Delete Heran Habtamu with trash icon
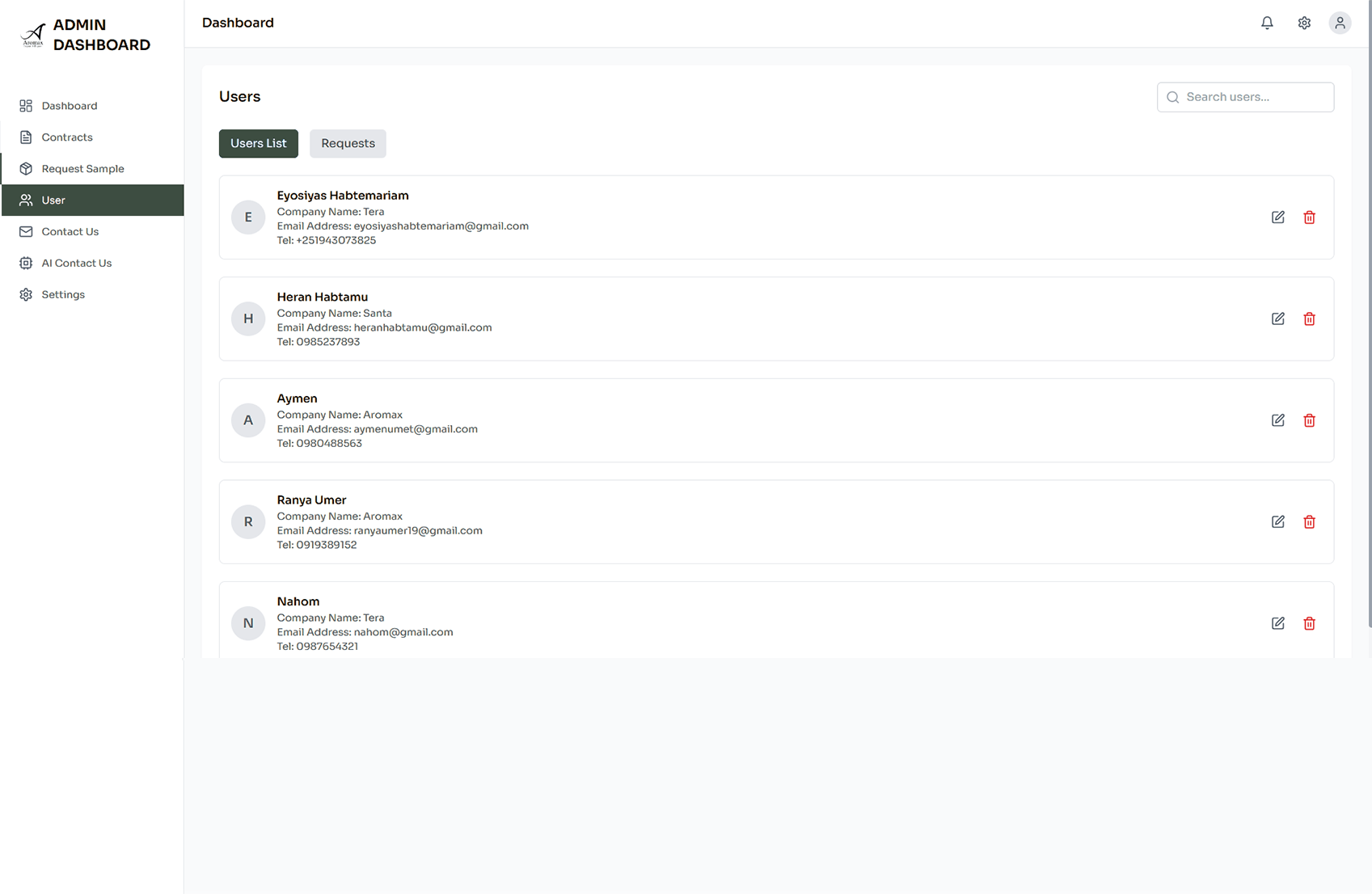The height and width of the screenshot is (894, 1372). pos(1309,319)
